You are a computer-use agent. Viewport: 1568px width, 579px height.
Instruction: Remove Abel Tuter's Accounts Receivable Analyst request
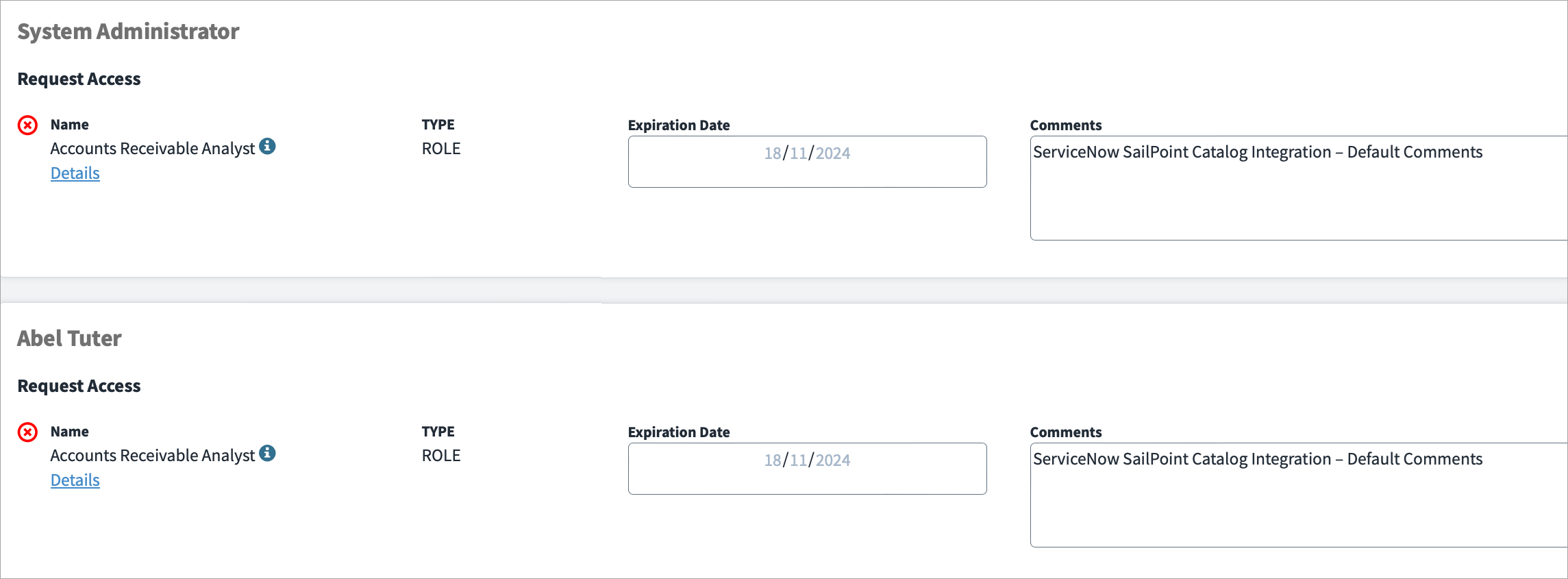27,432
